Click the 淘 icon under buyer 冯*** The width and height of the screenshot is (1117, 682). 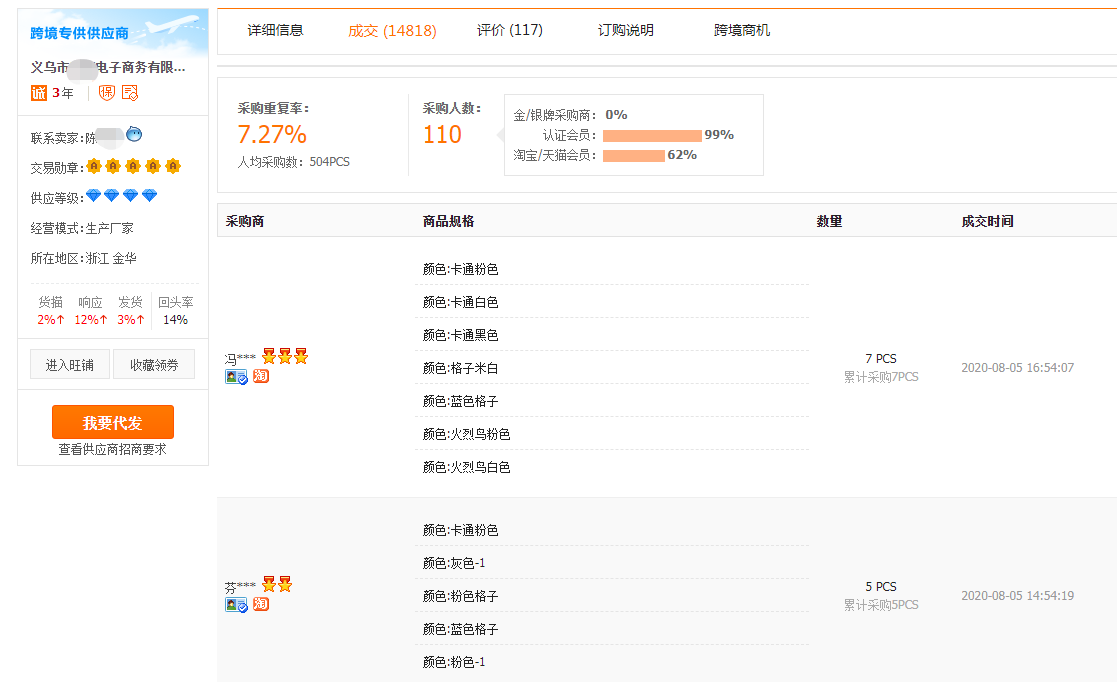261,376
